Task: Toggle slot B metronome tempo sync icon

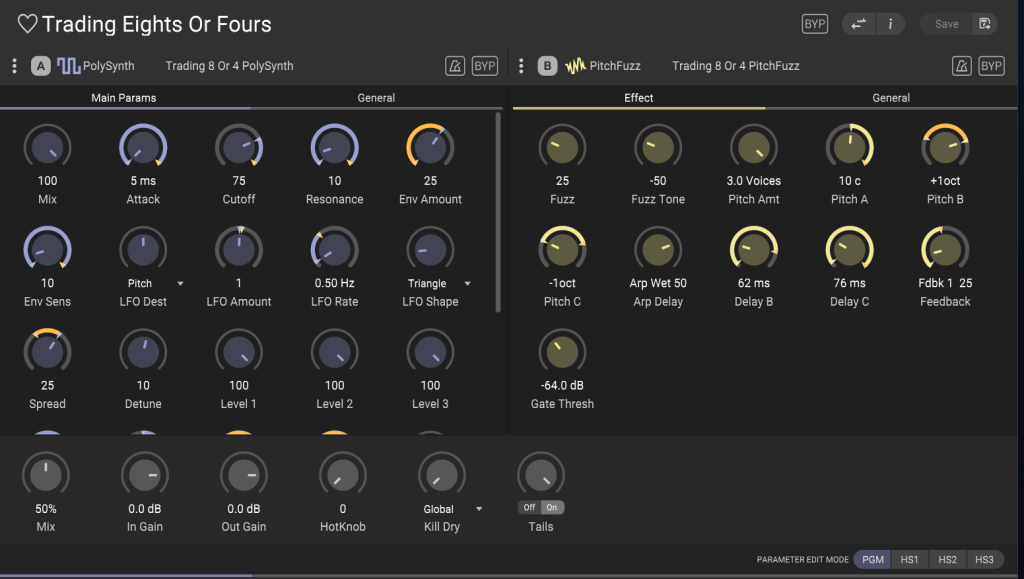Action: point(962,66)
